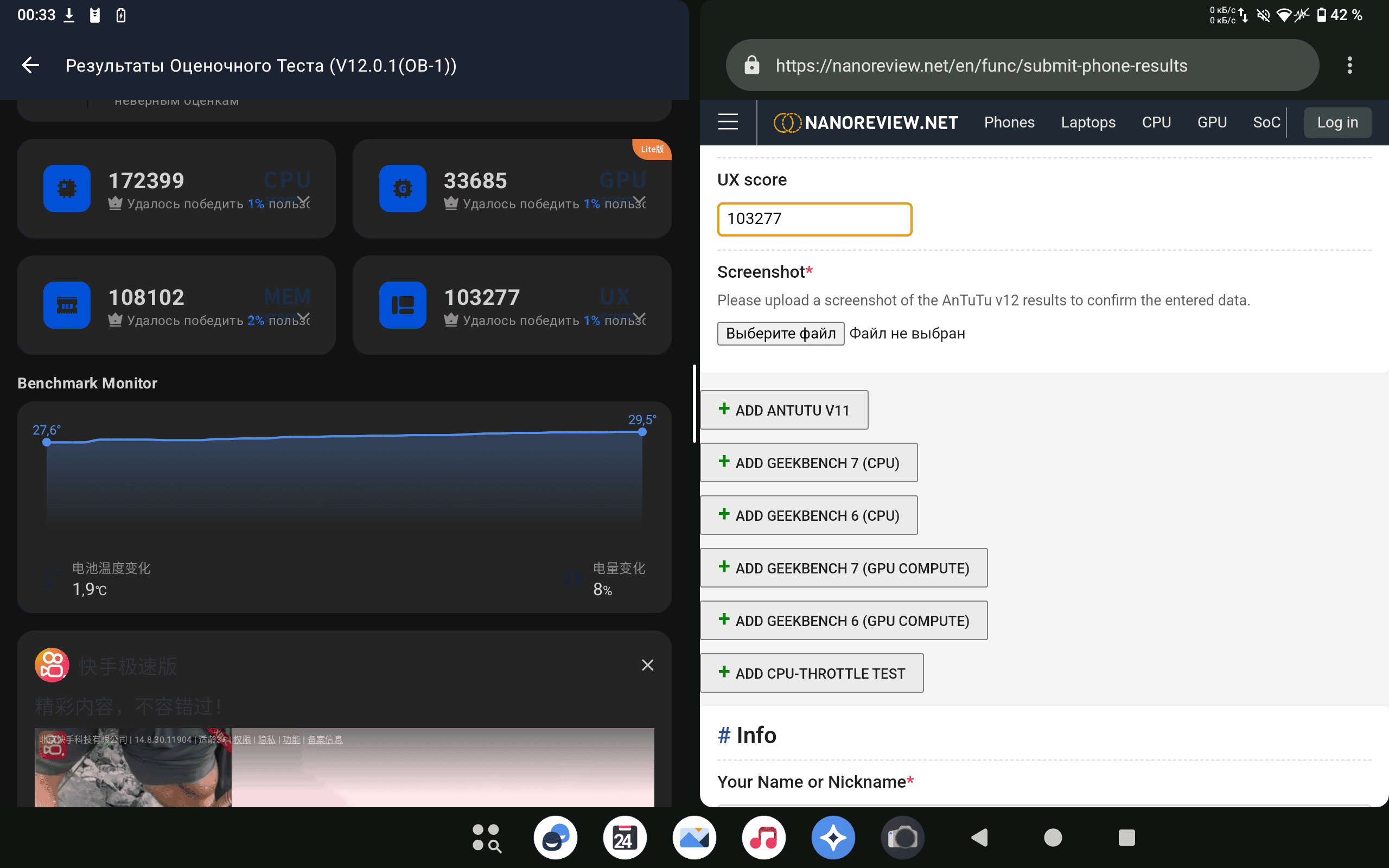Tap the battery 42 % indicator
The height and width of the screenshot is (868, 1389).
pos(1339,15)
